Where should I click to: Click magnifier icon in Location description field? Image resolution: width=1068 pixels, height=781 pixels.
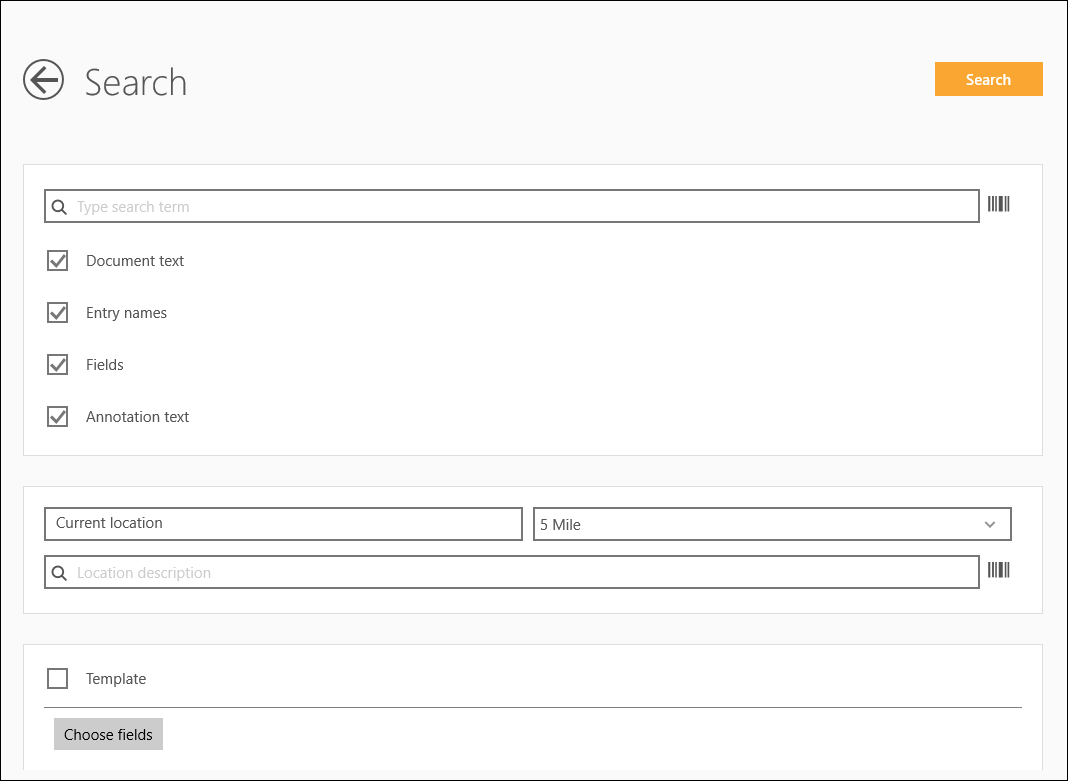pos(59,573)
